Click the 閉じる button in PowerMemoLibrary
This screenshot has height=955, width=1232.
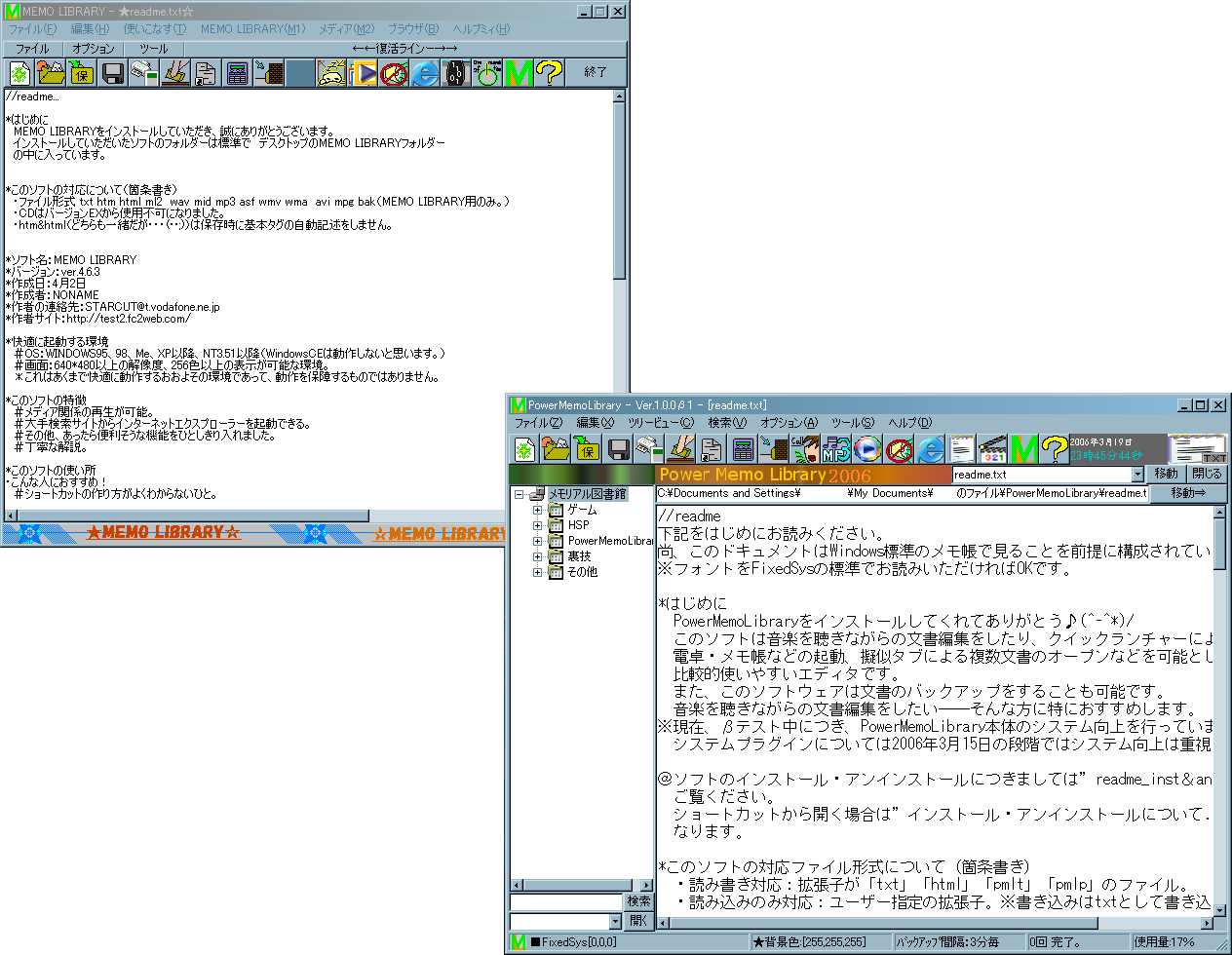(1207, 474)
